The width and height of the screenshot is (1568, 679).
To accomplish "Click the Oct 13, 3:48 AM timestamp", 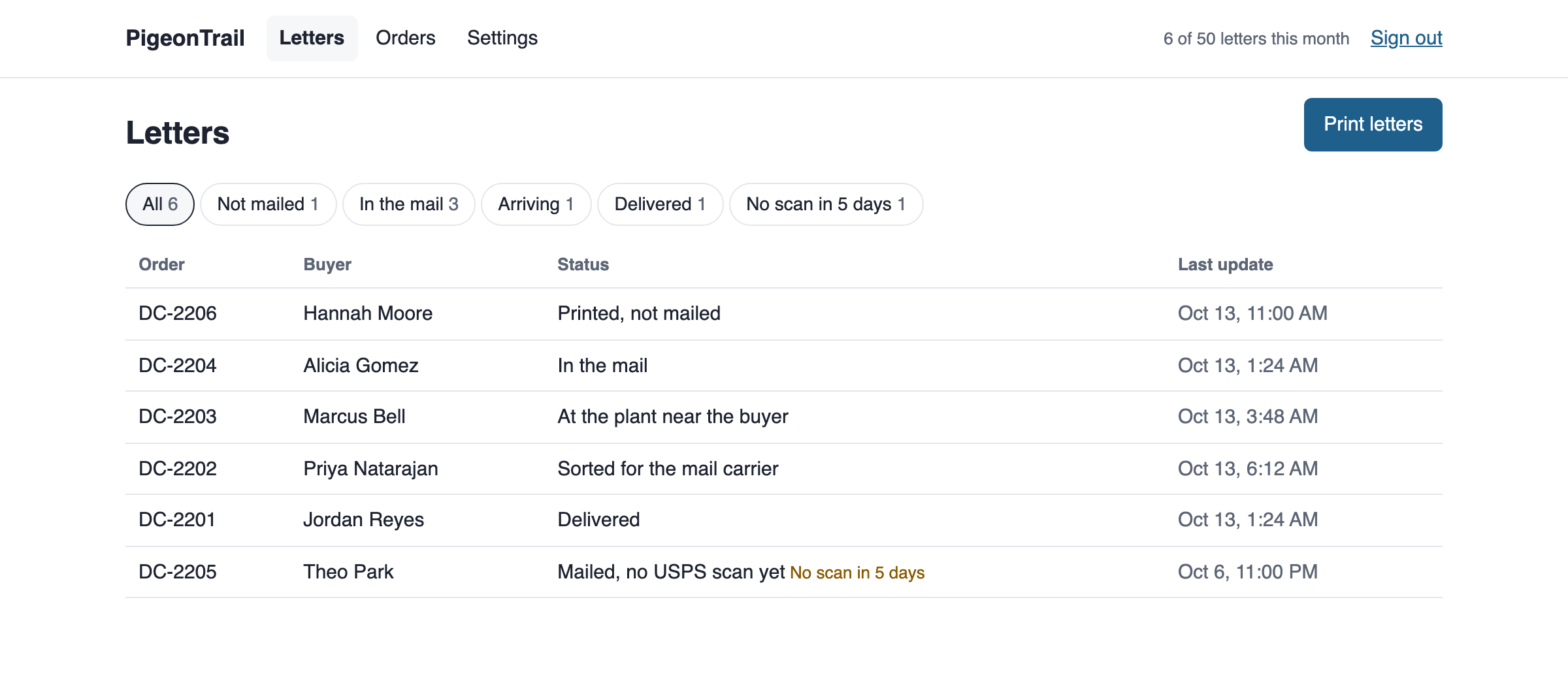I will click(x=1248, y=417).
